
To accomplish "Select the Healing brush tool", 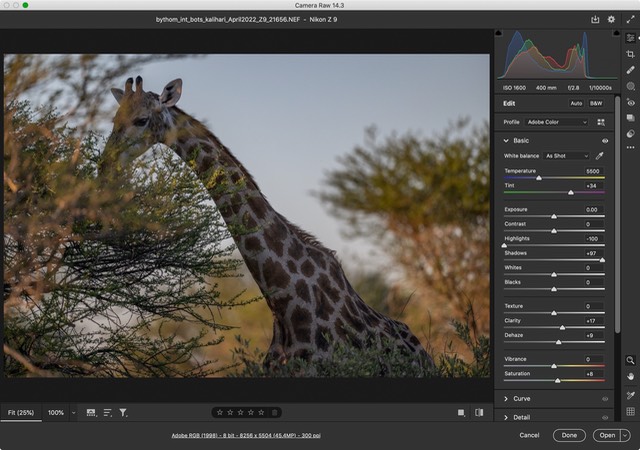I will (x=630, y=70).
